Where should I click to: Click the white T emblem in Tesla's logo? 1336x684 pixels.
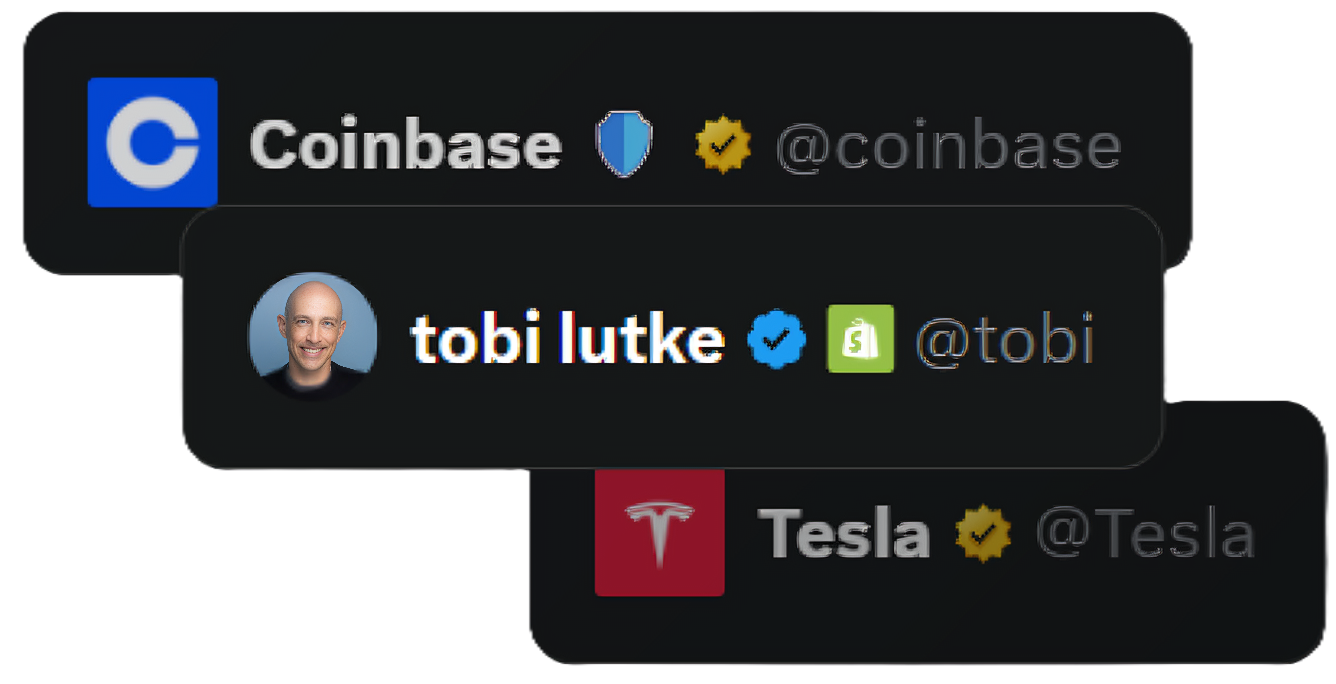pos(659,532)
